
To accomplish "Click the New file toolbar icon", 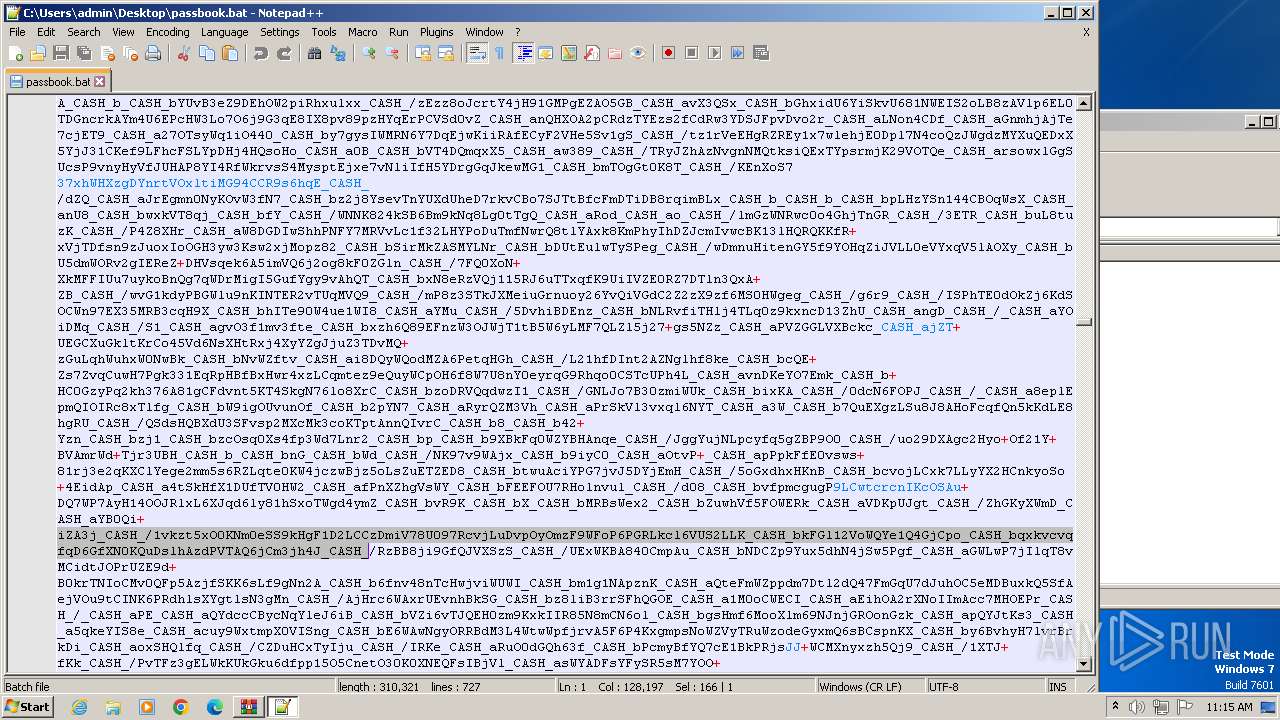I will click(x=17, y=53).
